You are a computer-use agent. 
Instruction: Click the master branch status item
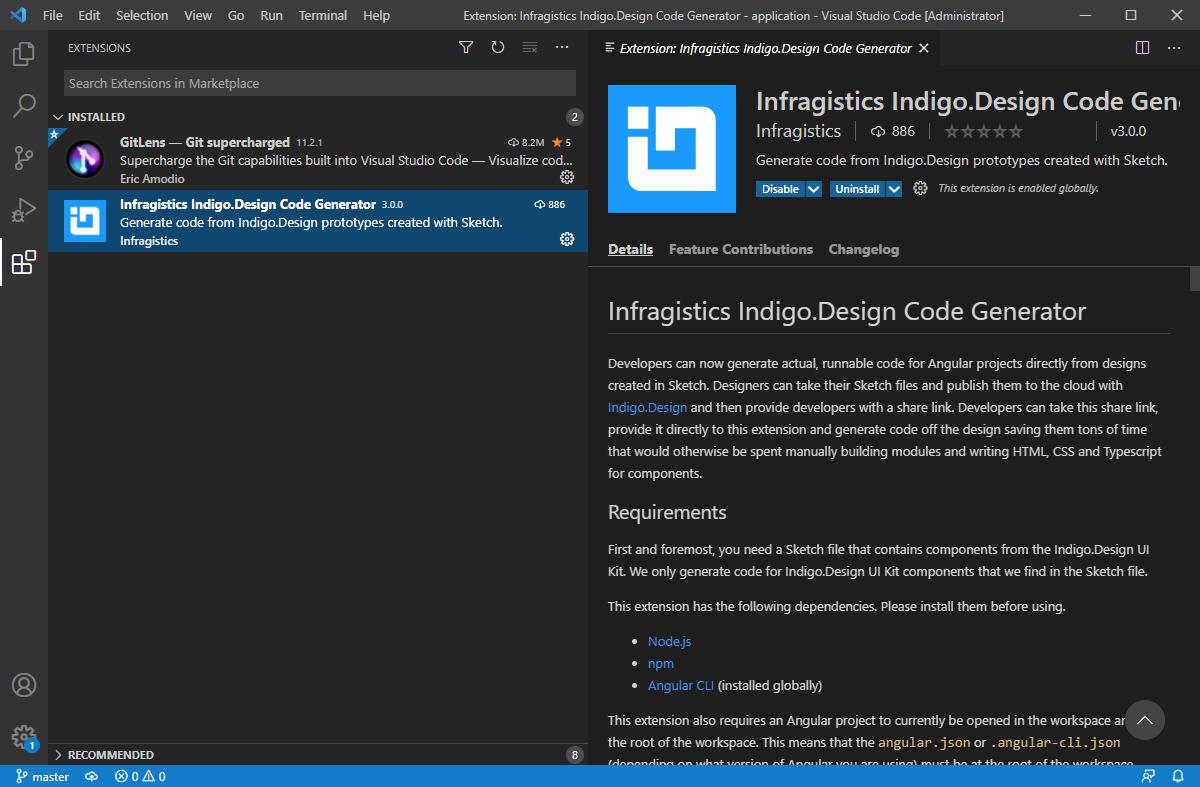pos(43,776)
